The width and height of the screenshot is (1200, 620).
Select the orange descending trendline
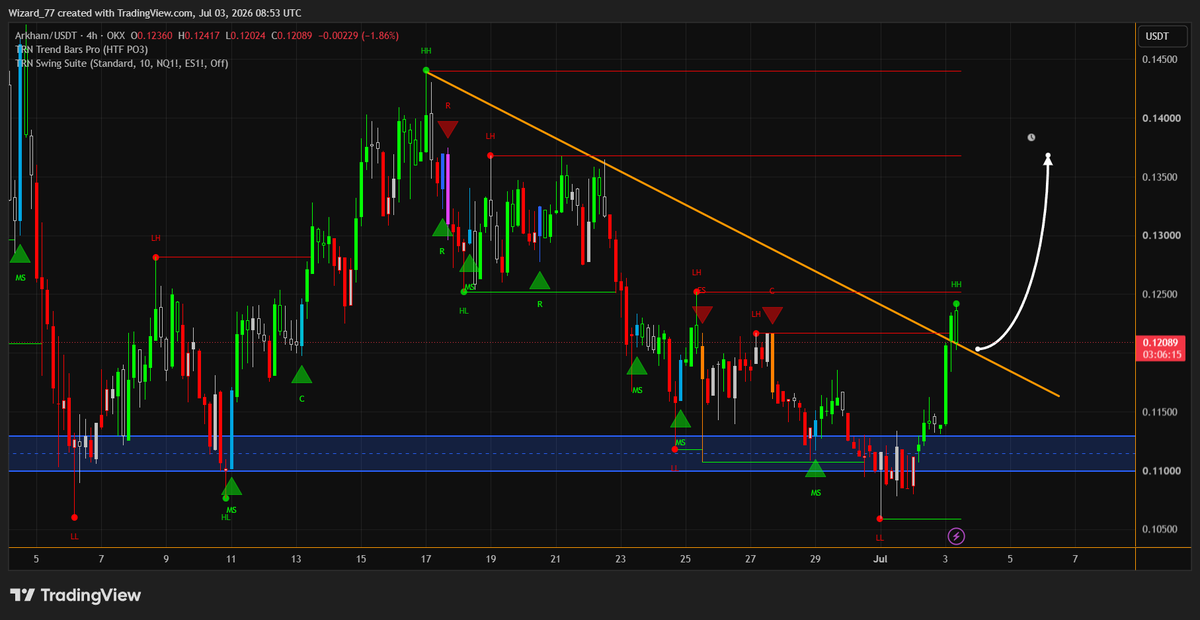click(x=742, y=233)
